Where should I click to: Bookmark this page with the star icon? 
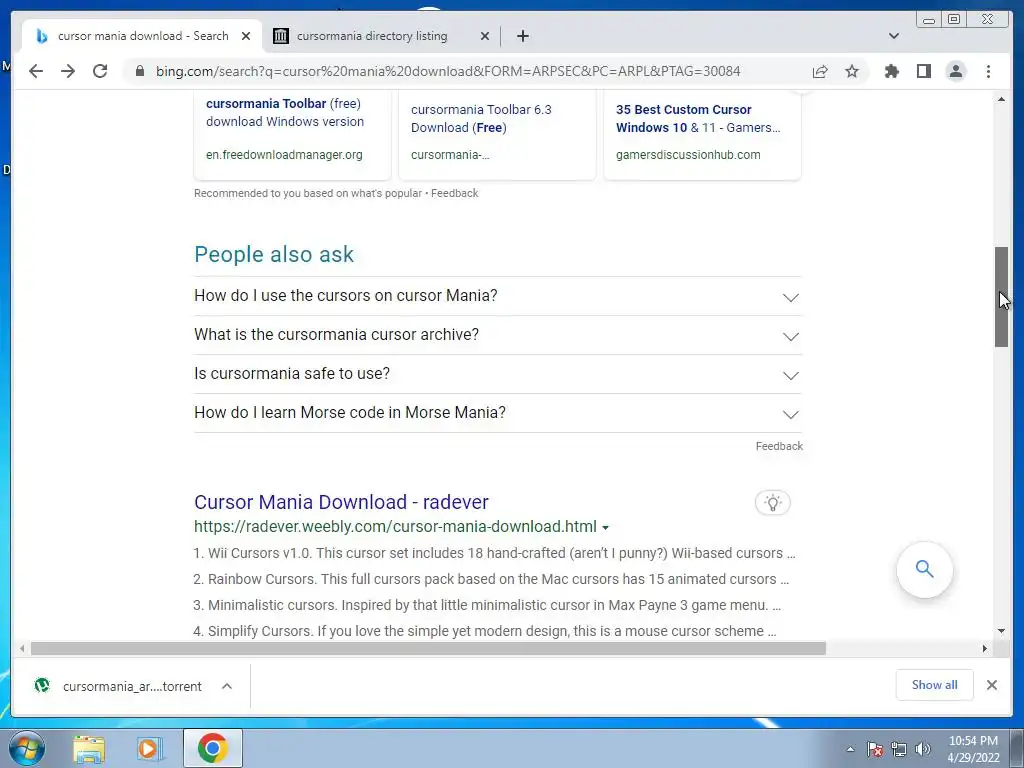[852, 71]
